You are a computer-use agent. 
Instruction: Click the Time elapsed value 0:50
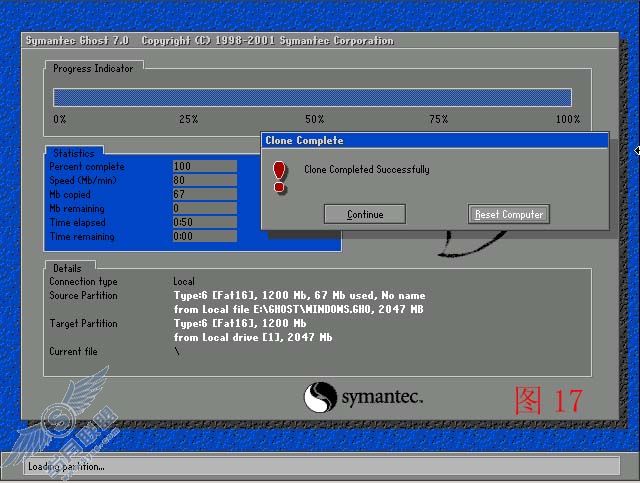pyautogui.click(x=204, y=222)
